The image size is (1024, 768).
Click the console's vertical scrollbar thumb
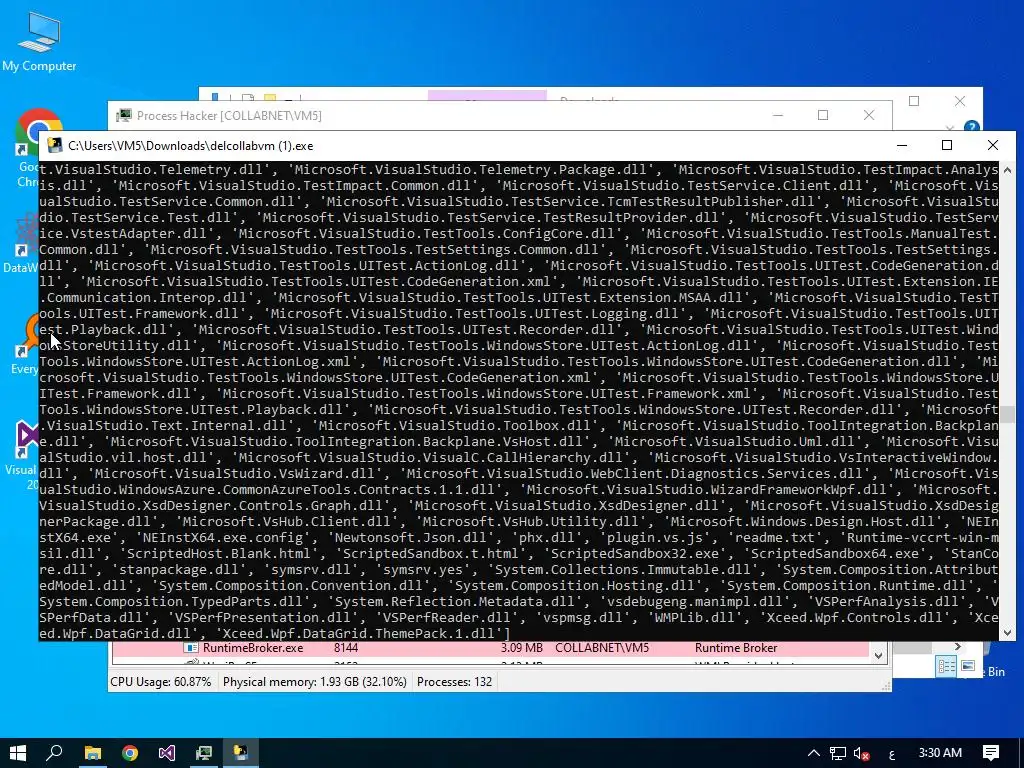point(1008,414)
